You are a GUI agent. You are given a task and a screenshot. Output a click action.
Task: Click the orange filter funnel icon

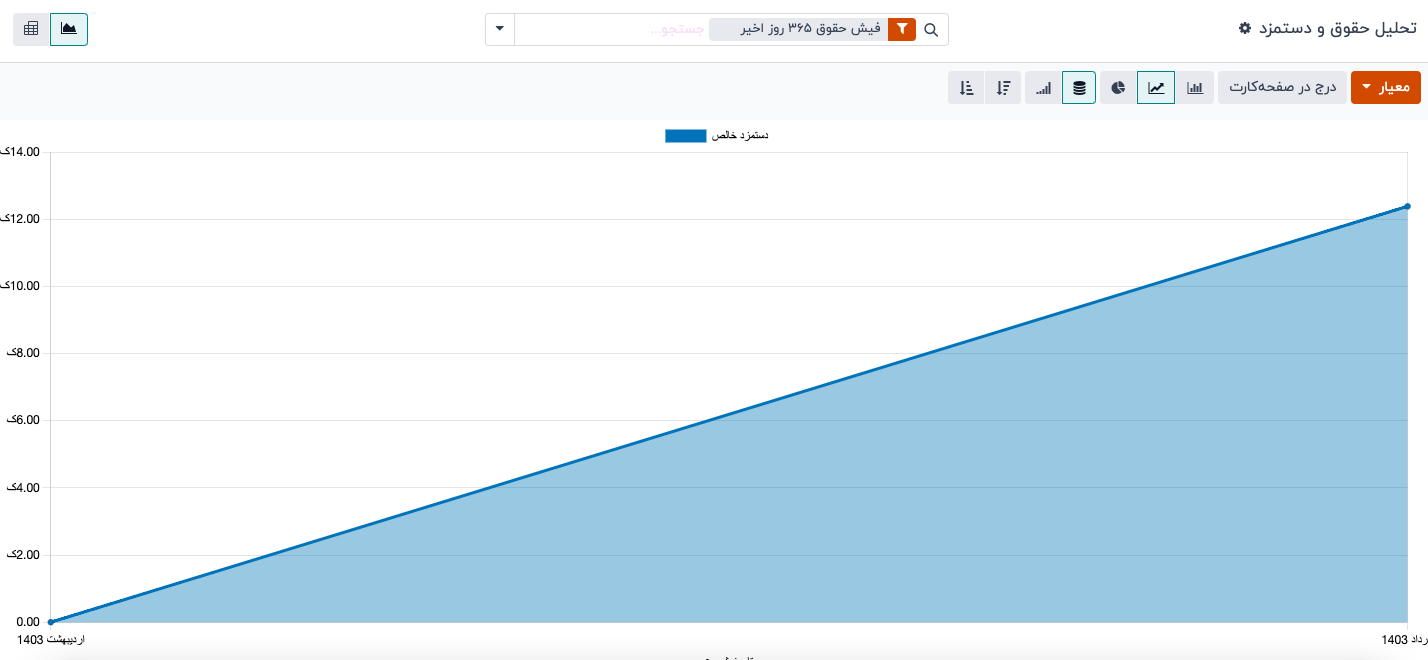click(902, 30)
